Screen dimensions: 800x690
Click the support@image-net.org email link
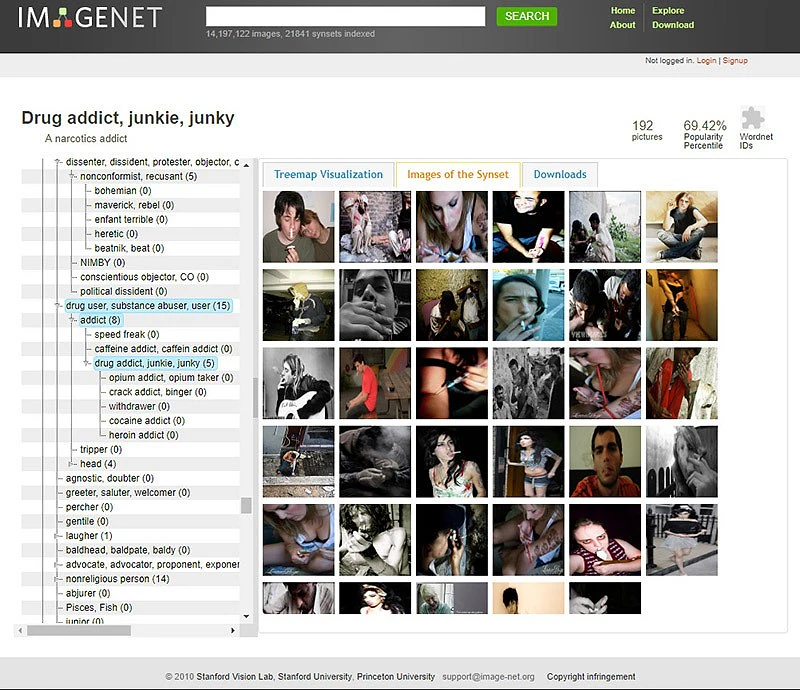[x=488, y=677]
